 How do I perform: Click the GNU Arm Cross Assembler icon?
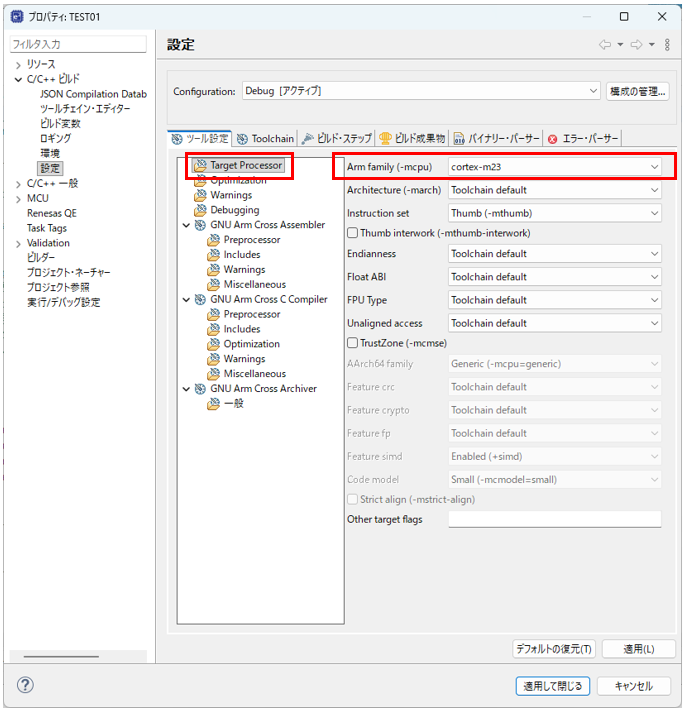(x=200, y=225)
